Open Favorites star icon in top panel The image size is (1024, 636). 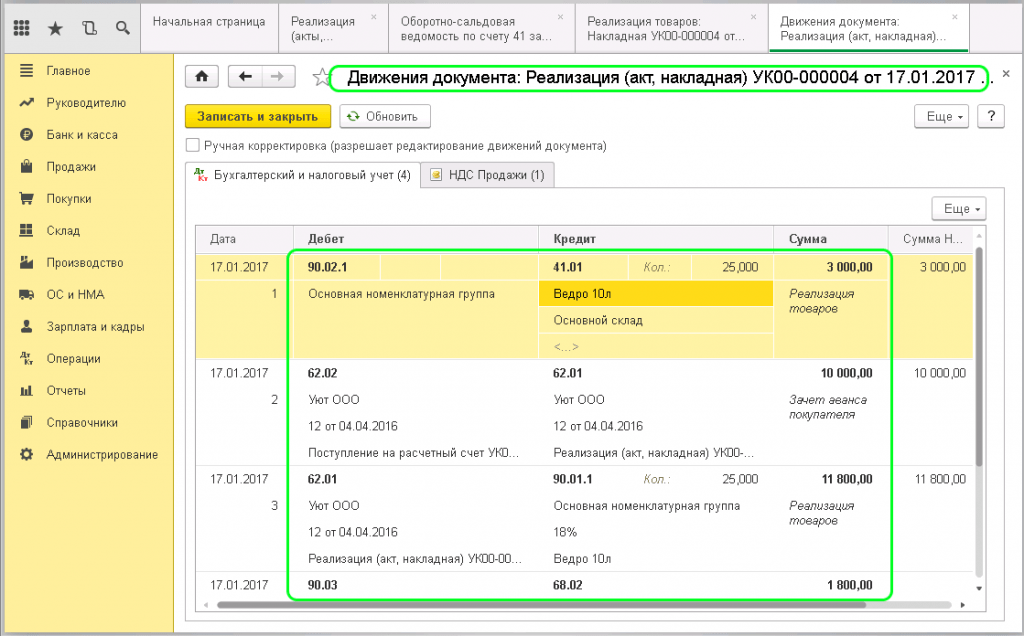point(55,28)
